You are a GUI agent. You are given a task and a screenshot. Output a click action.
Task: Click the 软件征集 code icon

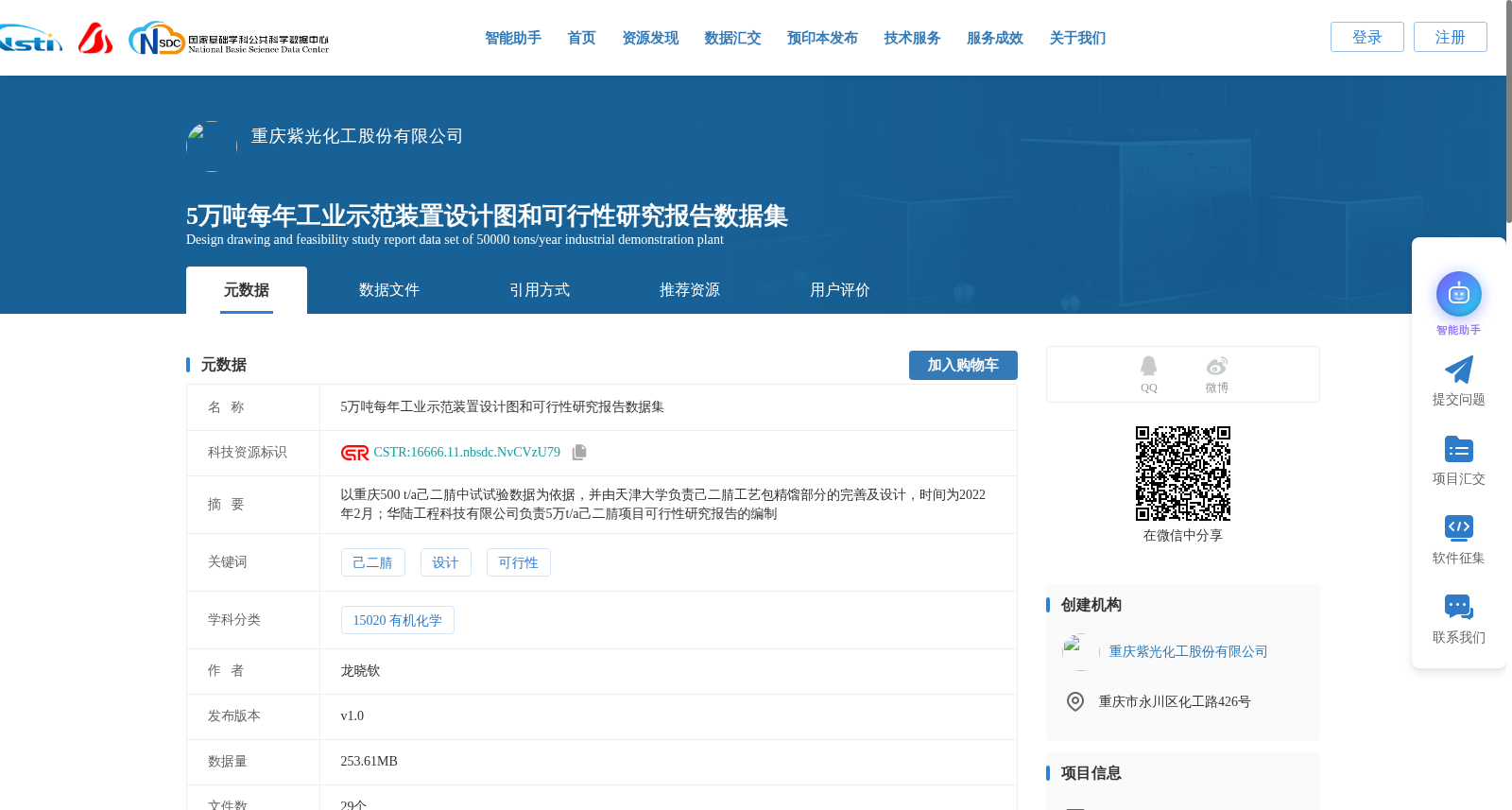(1458, 527)
